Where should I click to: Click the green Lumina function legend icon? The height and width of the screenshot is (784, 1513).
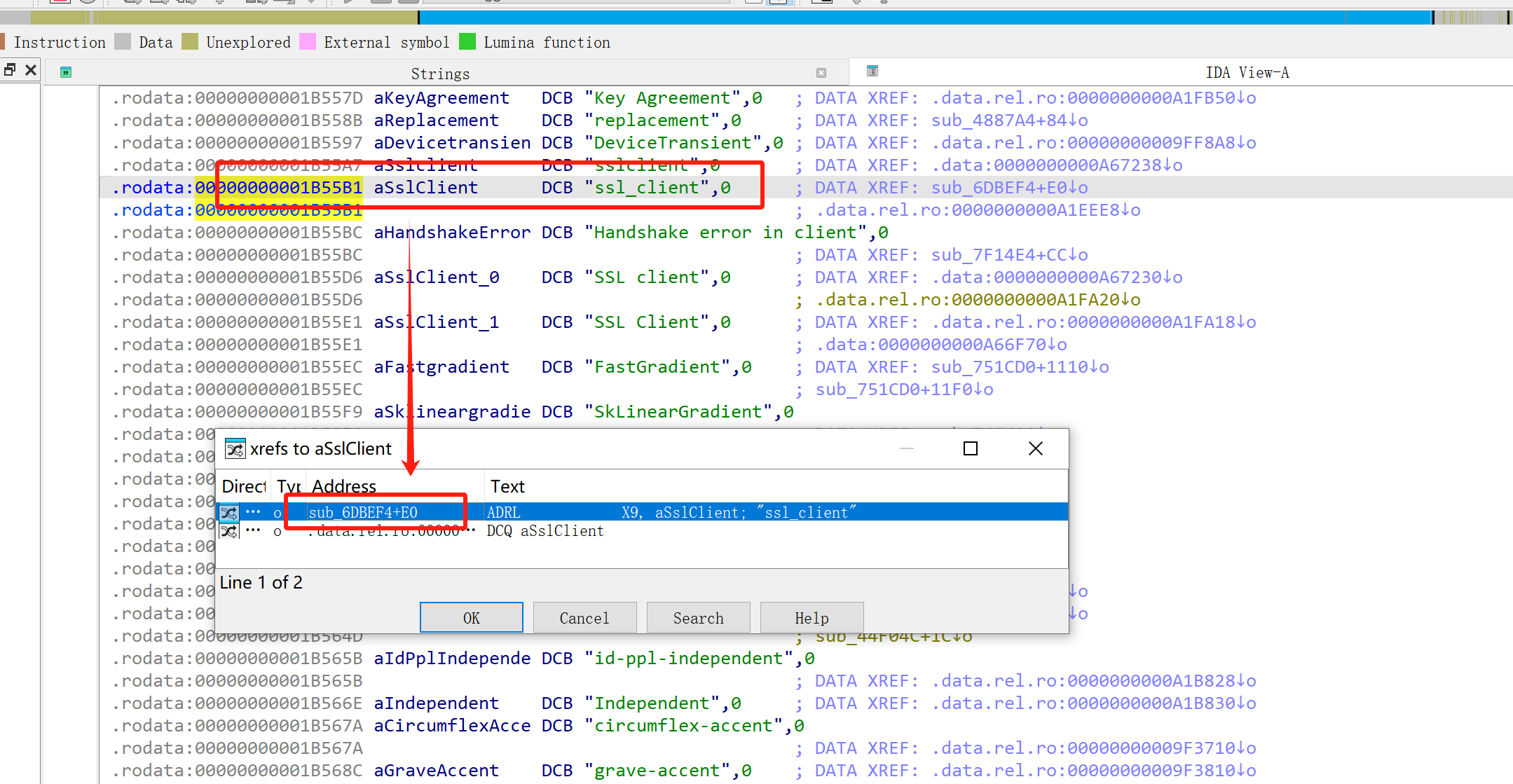pos(466,41)
